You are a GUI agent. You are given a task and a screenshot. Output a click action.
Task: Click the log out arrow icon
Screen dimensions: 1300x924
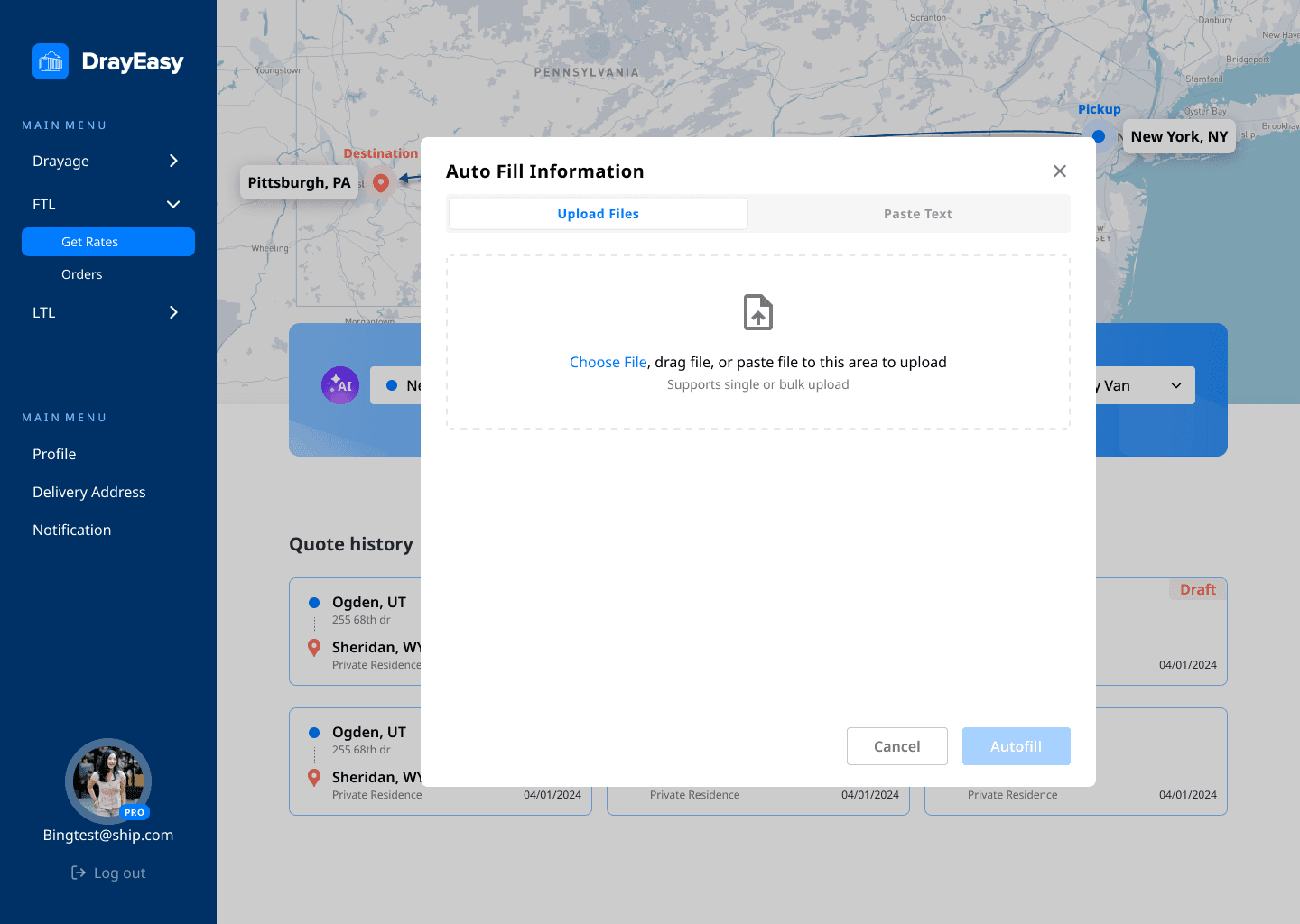coord(79,873)
